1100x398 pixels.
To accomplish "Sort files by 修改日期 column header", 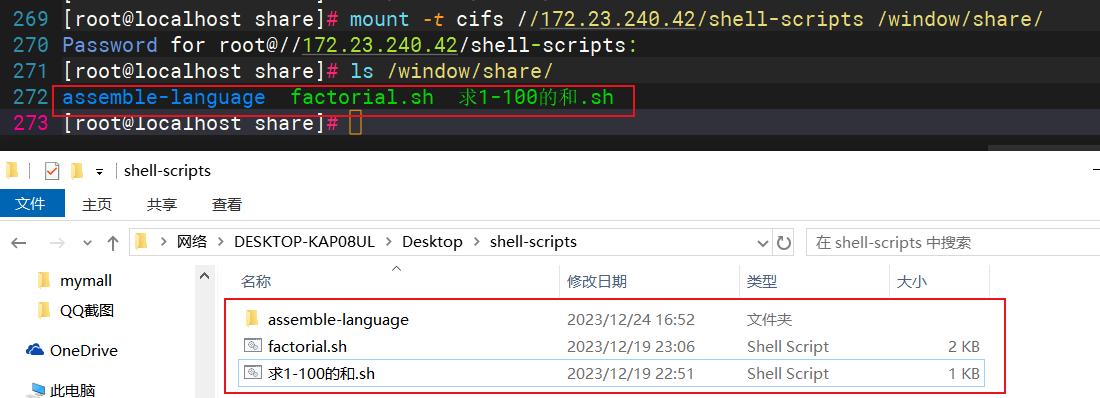I will (596, 281).
